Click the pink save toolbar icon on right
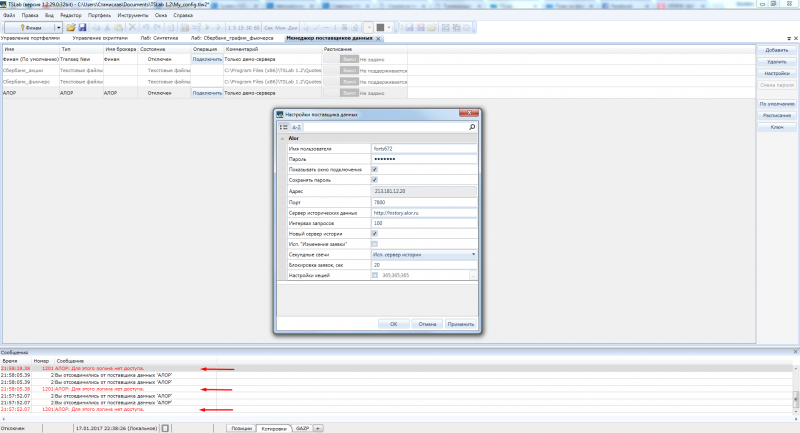The image size is (800, 433). [x=420, y=28]
